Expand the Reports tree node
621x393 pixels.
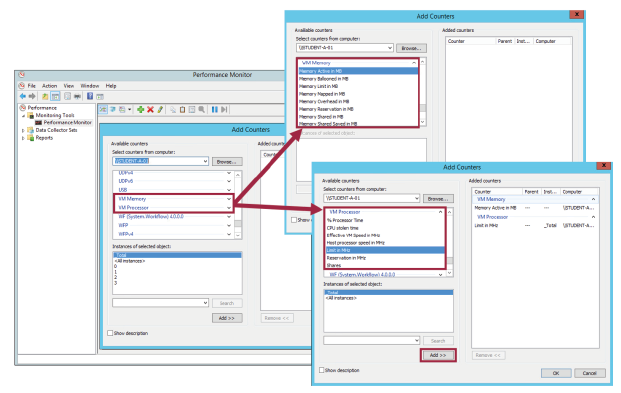tap(23, 138)
